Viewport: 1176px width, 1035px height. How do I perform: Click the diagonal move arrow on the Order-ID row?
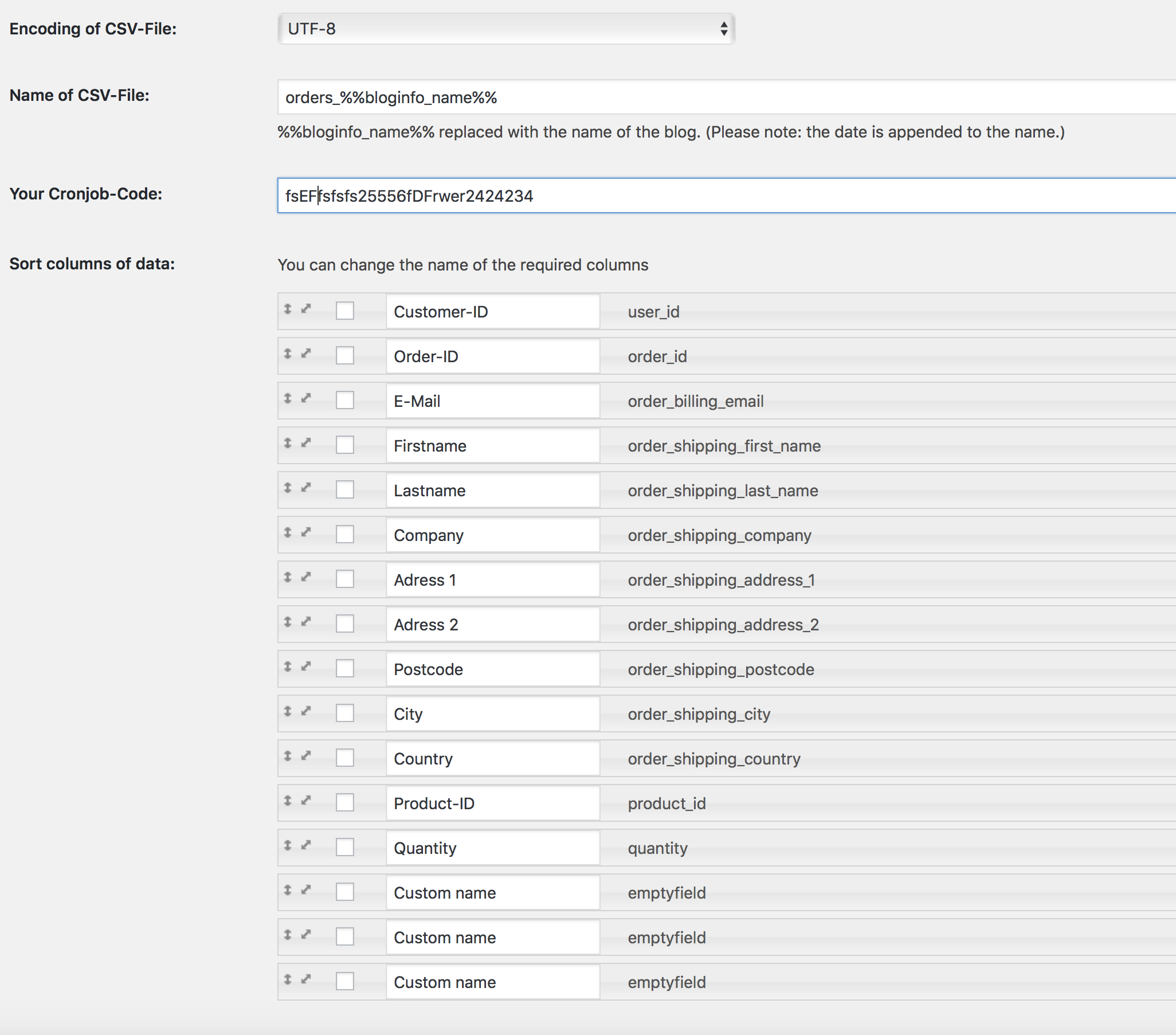click(306, 353)
